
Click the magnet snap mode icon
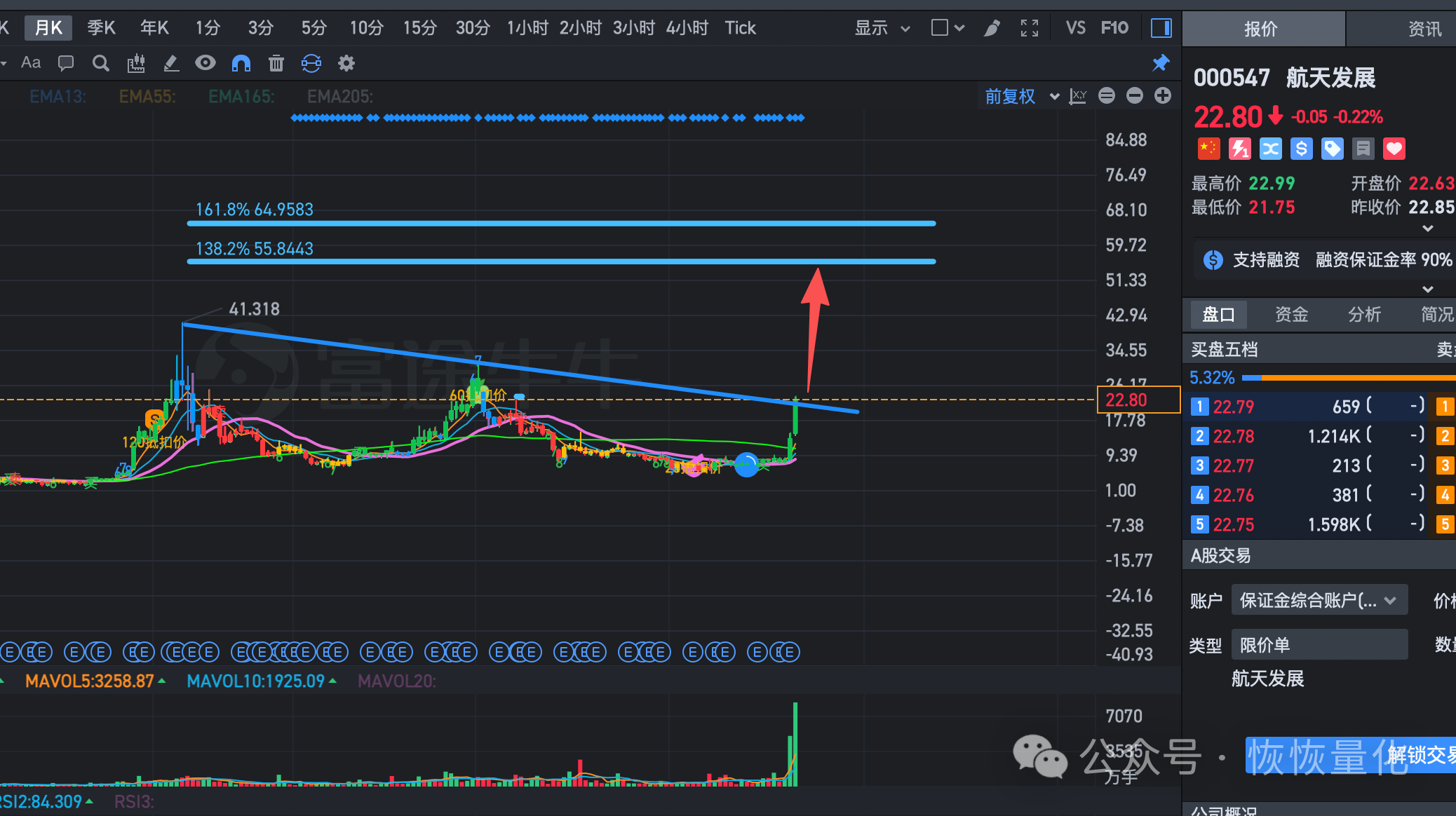click(241, 64)
